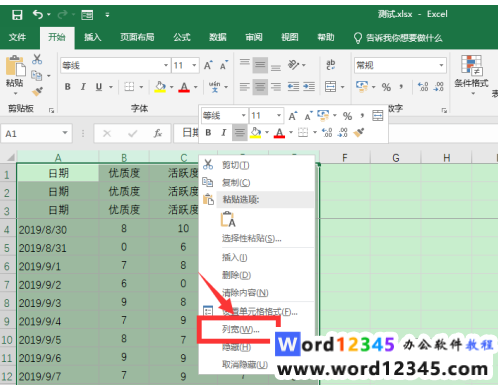The image size is (498, 385).
Task: Open the ribbon font name 等线 dropdown
Action: click(166, 65)
